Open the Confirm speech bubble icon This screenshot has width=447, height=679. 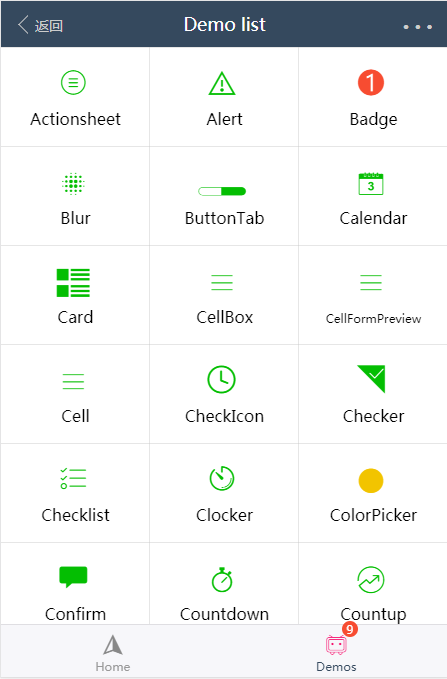[x=73, y=577]
